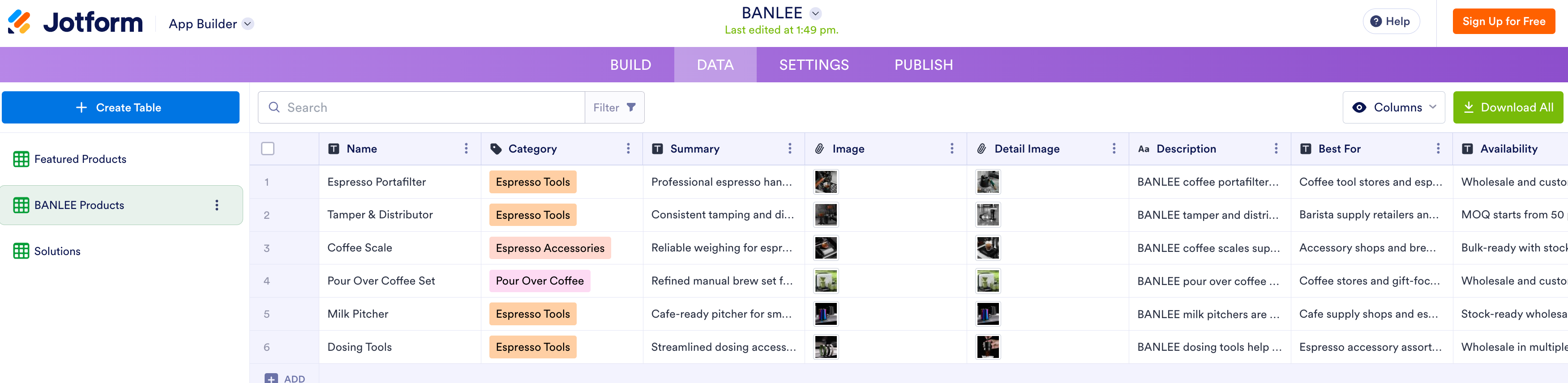Switch to the PUBLISH tab
Screen dimensions: 1568x383
tap(923, 65)
